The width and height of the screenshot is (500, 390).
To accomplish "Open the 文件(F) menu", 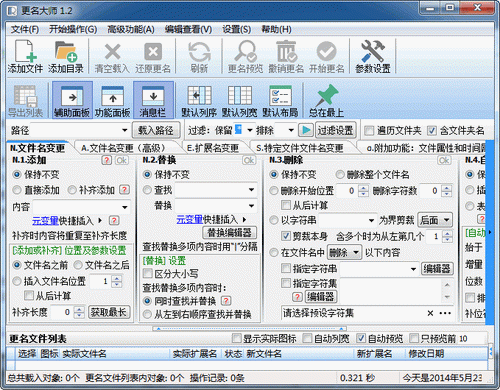I will coord(25,29).
